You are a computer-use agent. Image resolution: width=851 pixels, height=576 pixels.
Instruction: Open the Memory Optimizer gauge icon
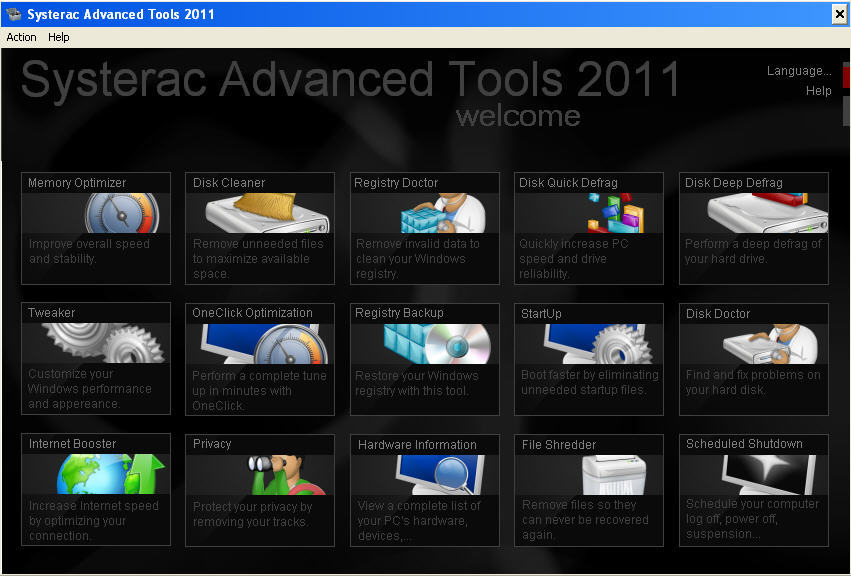[122, 213]
